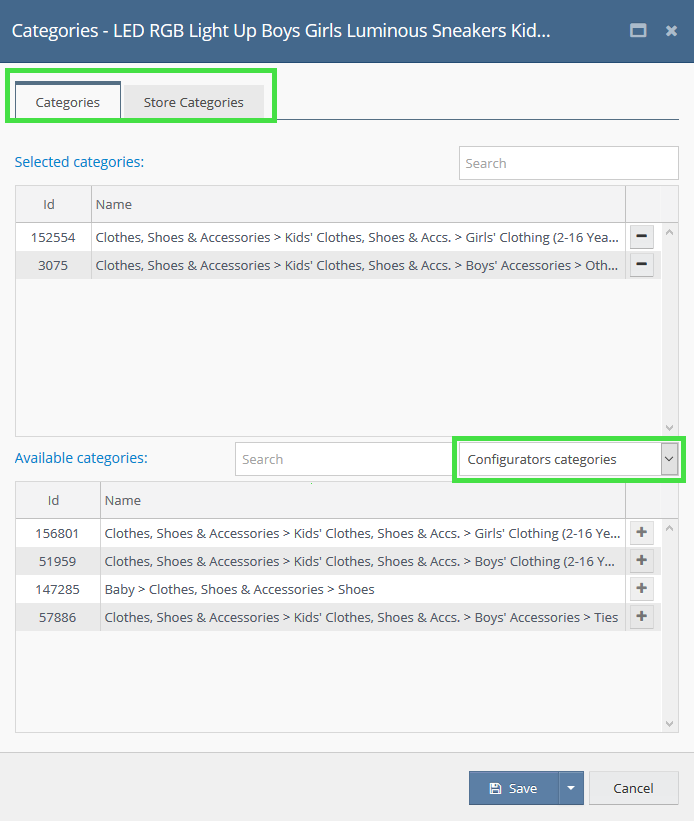Sort selected categories by Id column header

[x=49, y=204]
